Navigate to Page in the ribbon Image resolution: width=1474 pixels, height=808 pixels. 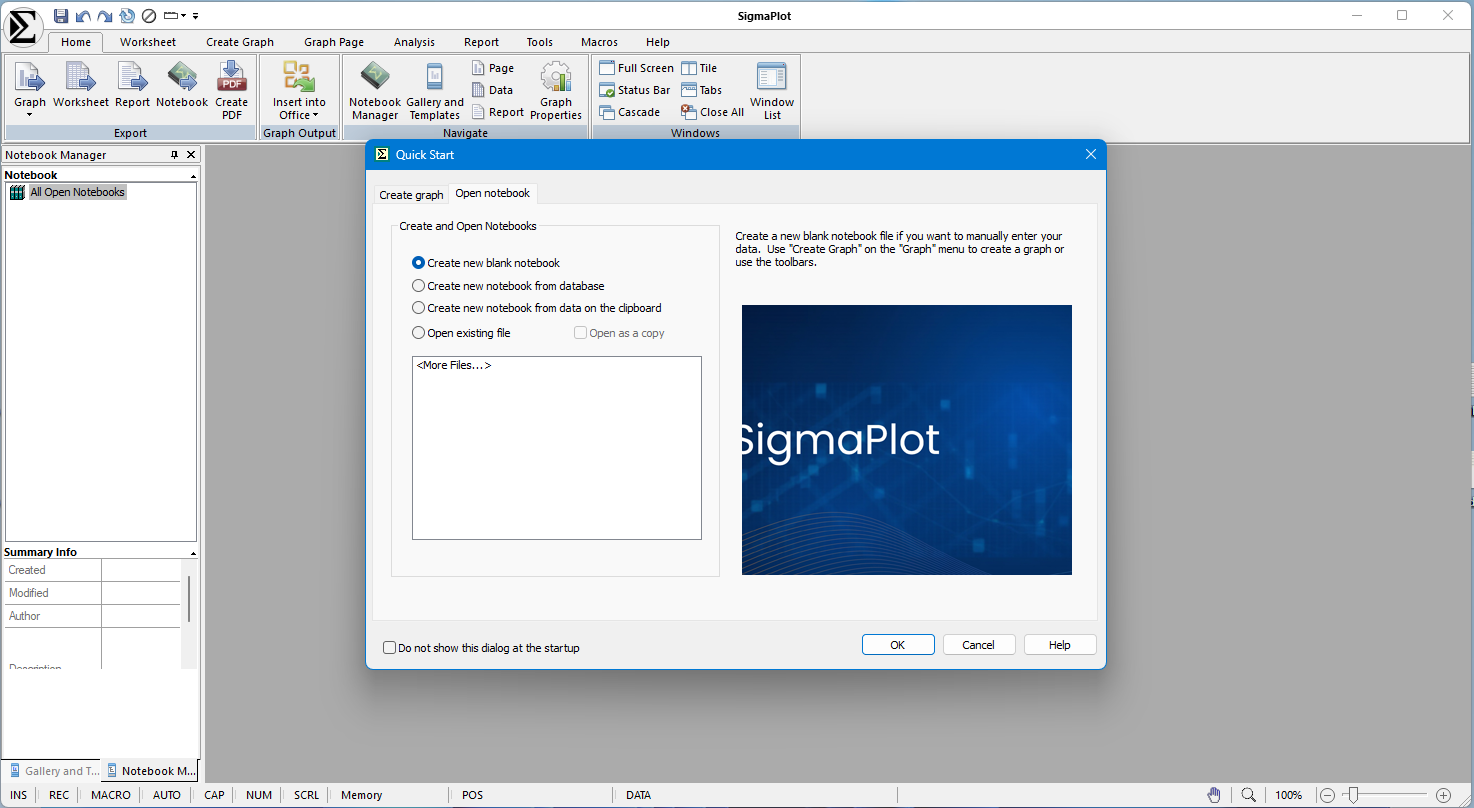tap(493, 68)
